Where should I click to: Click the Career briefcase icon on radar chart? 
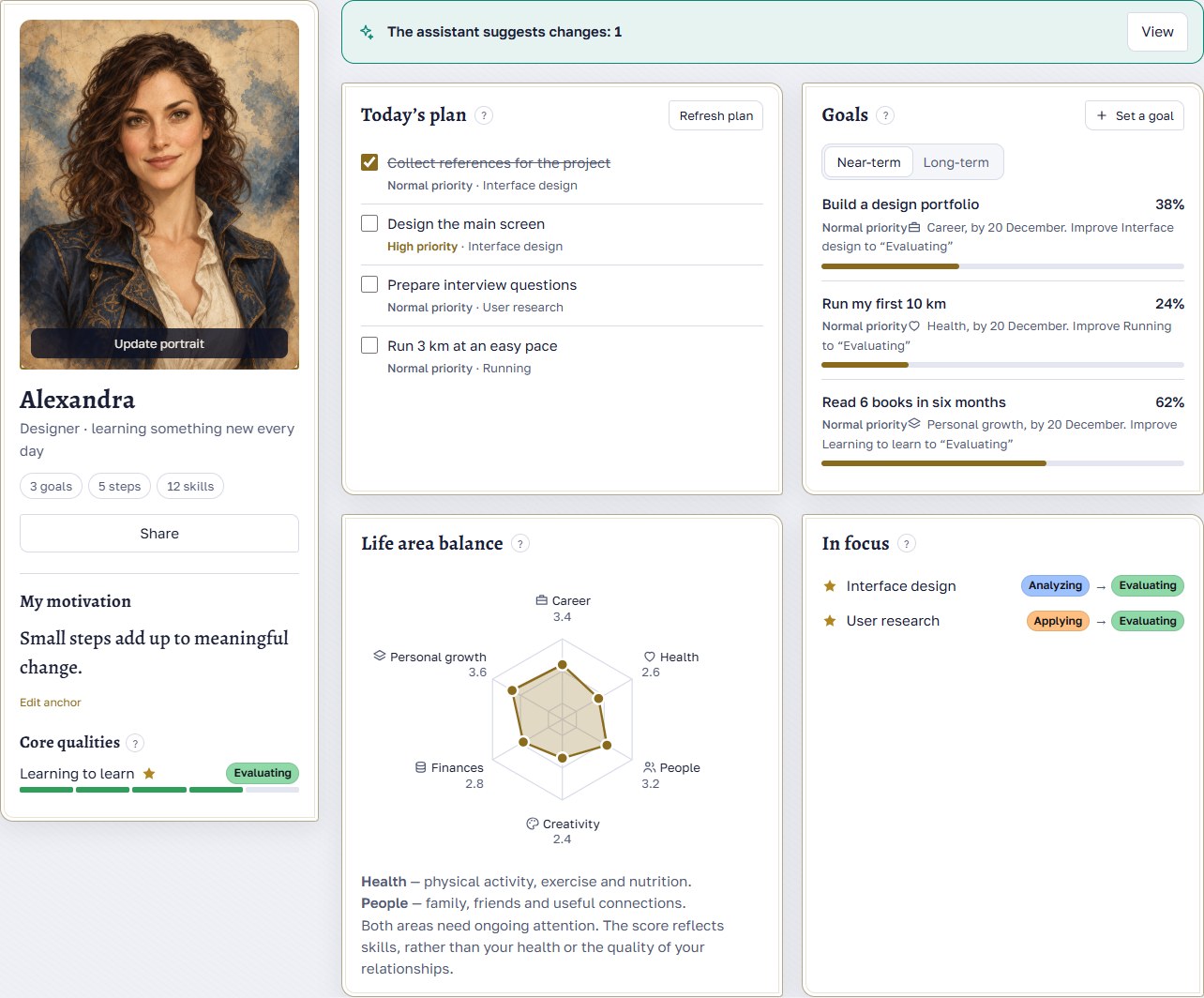pyautogui.click(x=542, y=600)
